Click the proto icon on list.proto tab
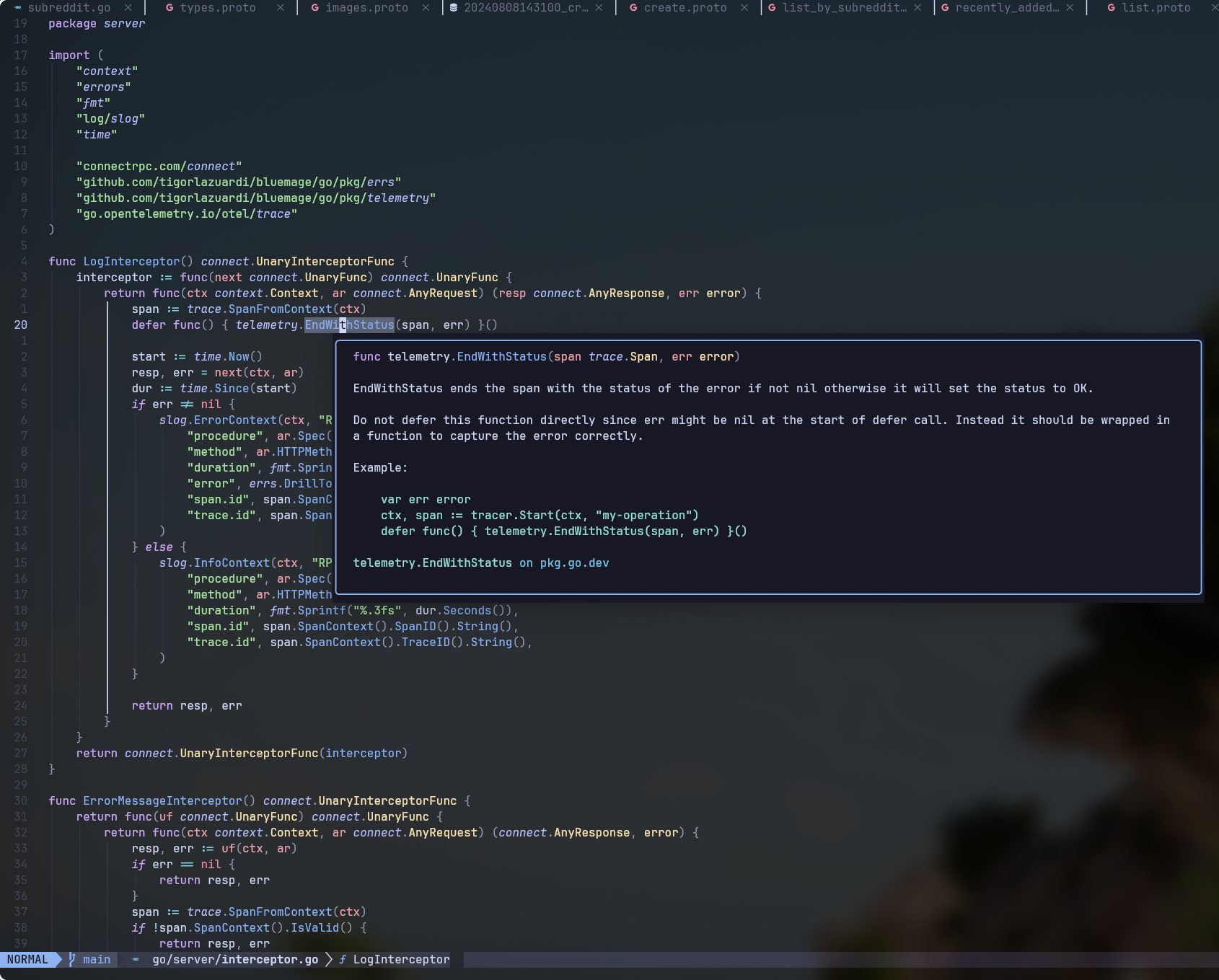 click(x=1112, y=7)
